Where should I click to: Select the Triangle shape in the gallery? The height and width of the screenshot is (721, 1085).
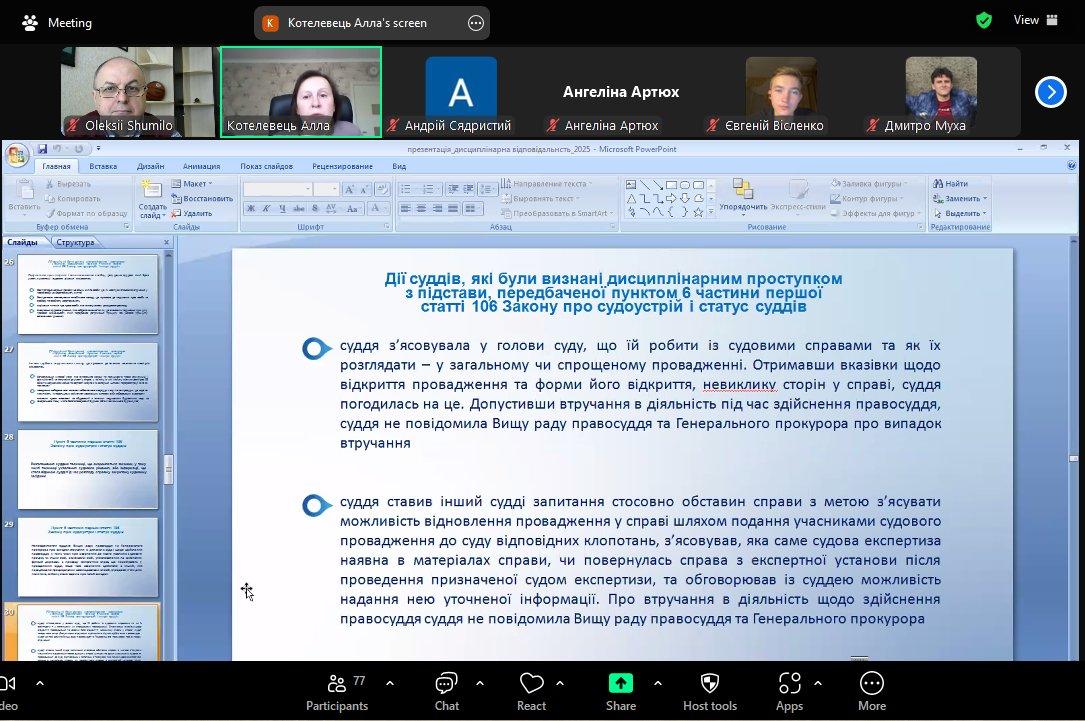(631, 199)
